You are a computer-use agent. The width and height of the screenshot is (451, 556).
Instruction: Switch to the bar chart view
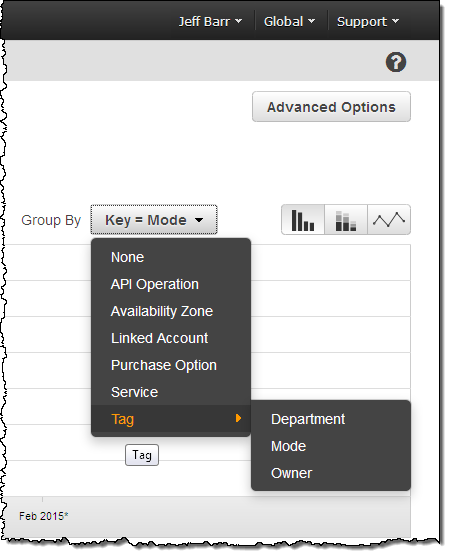[x=303, y=220]
